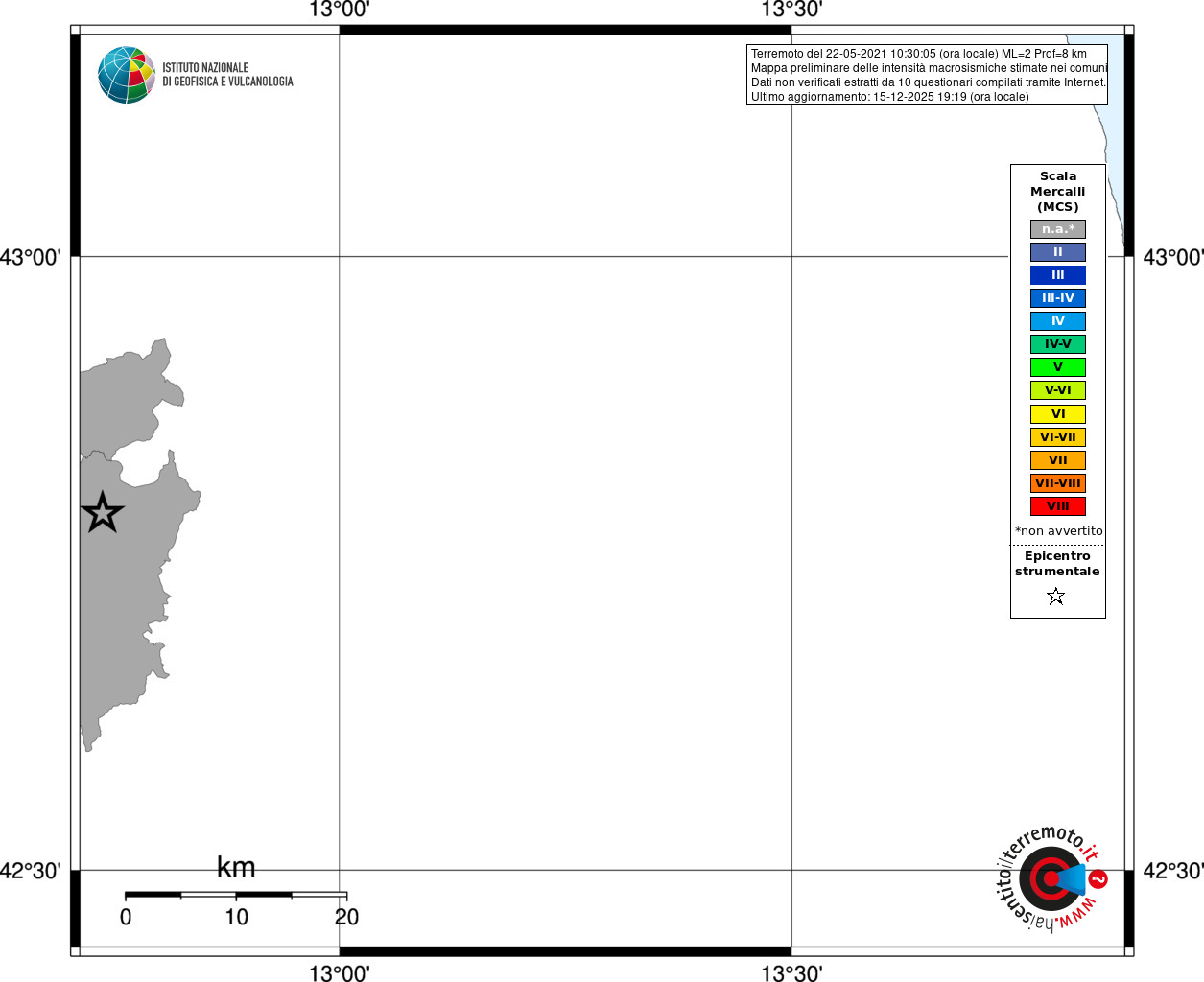Click the 'Scala Mercalli (MCS)' legend title
1204x982 pixels.
pyautogui.click(x=1058, y=192)
